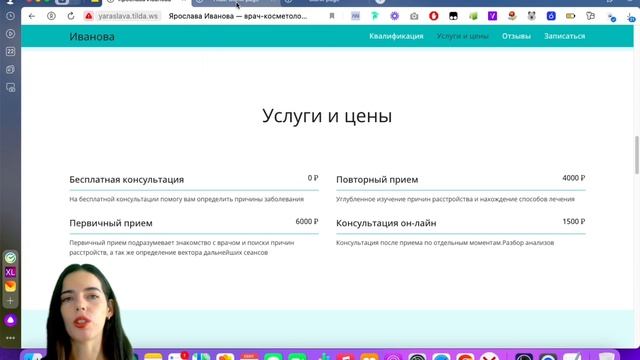This screenshot has height=360, width=640.
Task: Launch Alice assistant purple icon
Action: pyautogui.click(x=11, y=320)
